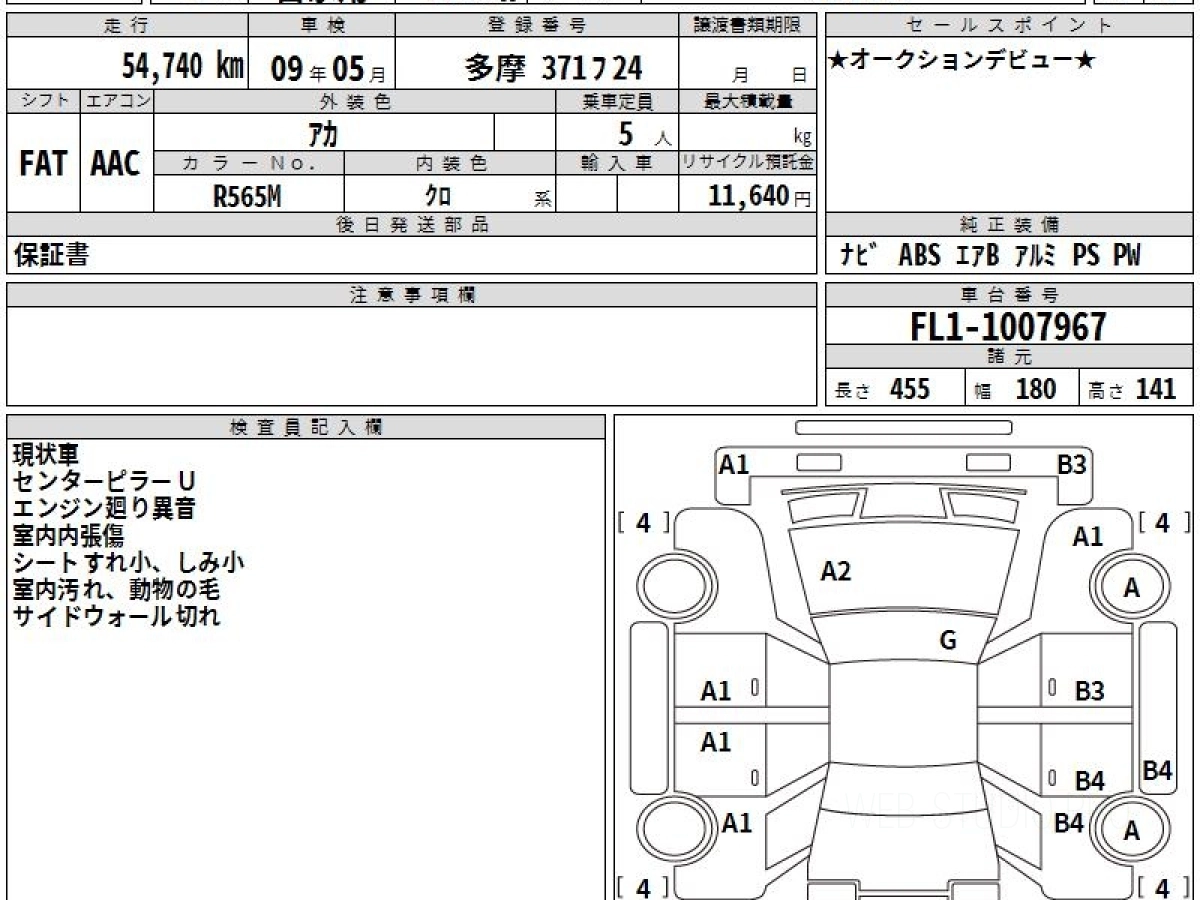Select the FAT shift type cell
Viewport: 1200px width, 900px height.
coord(43,164)
